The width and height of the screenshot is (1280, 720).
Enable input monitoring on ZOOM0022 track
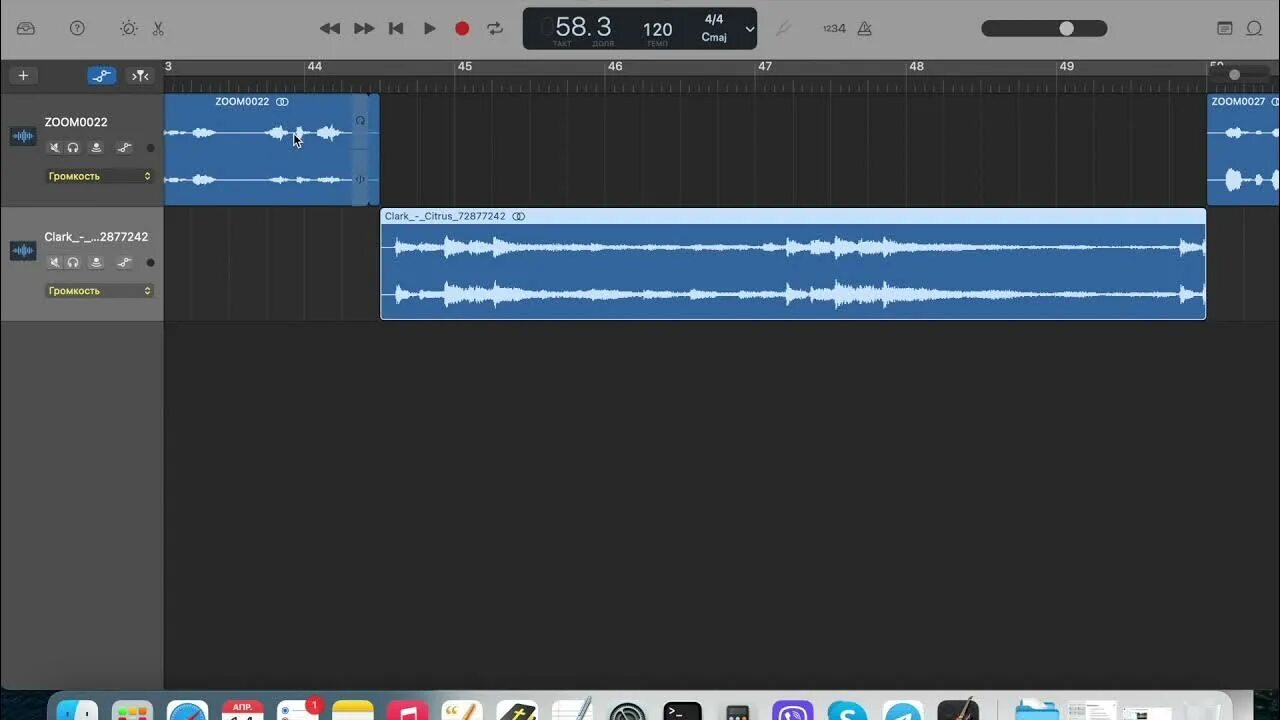(96, 148)
